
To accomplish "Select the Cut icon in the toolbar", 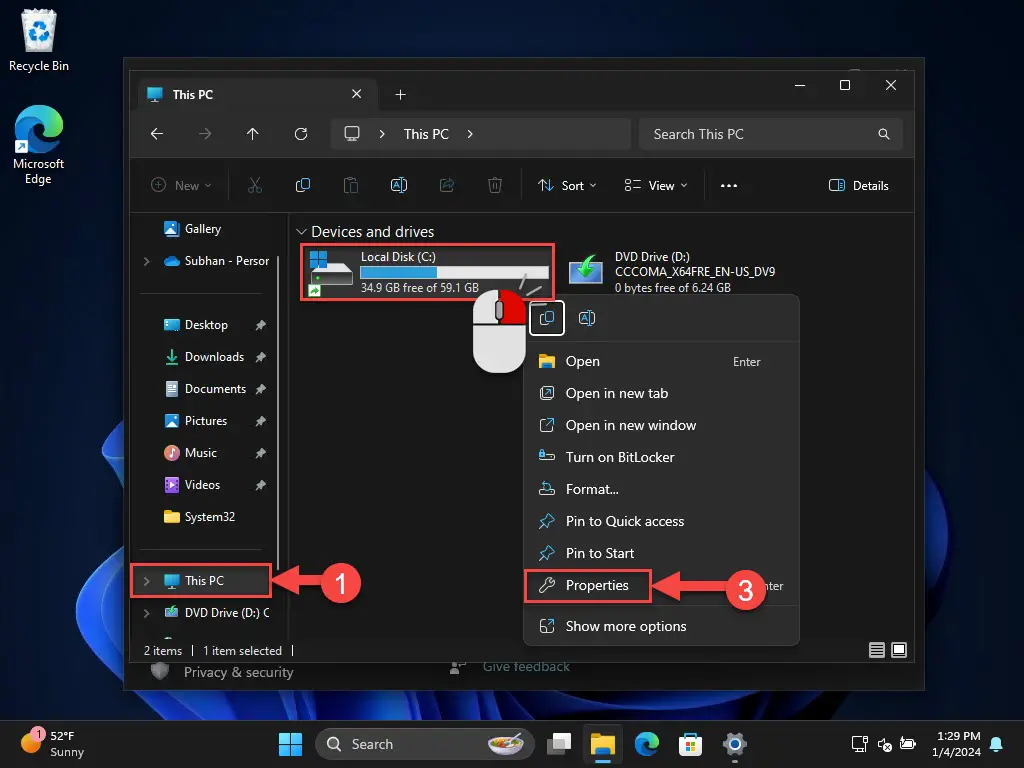I will [255, 185].
